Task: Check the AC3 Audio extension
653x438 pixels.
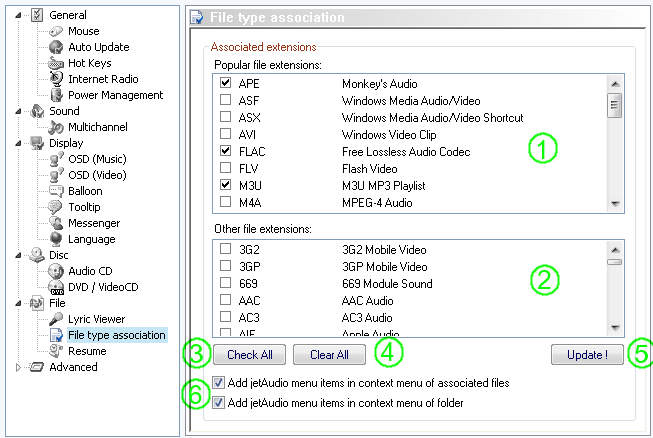Action: pyautogui.click(x=225, y=317)
